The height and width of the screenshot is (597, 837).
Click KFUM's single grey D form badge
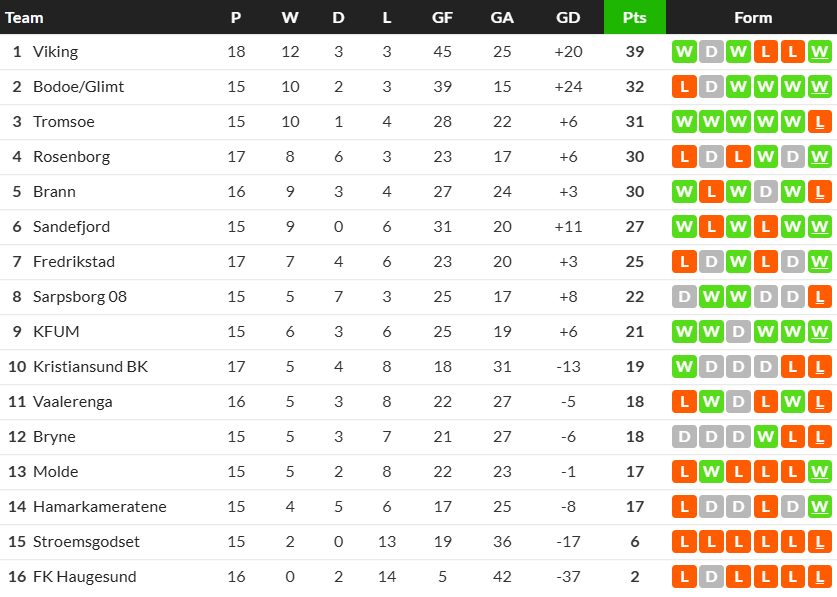click(x=738, y=332)
